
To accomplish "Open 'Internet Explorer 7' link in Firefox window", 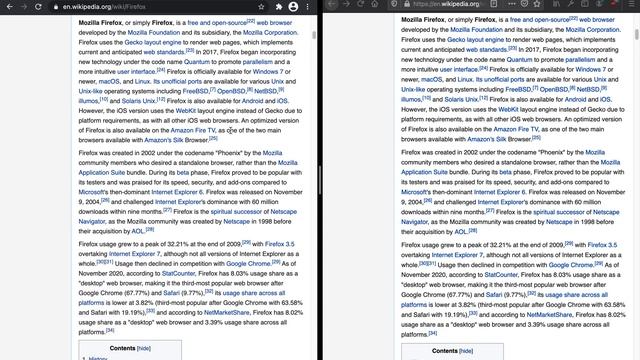I will coord(457,255).
